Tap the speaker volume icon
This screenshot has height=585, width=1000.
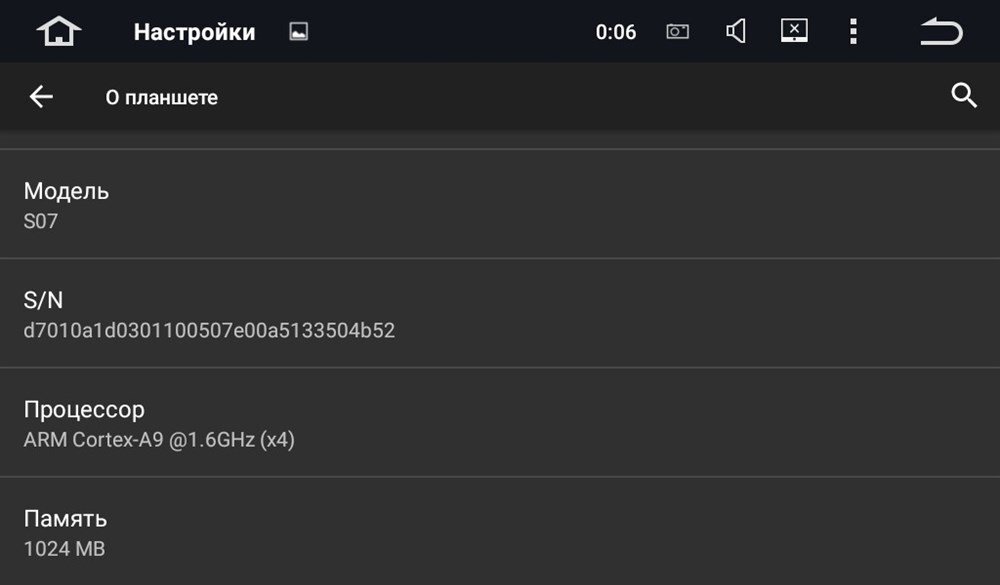[x=736, y=32]
